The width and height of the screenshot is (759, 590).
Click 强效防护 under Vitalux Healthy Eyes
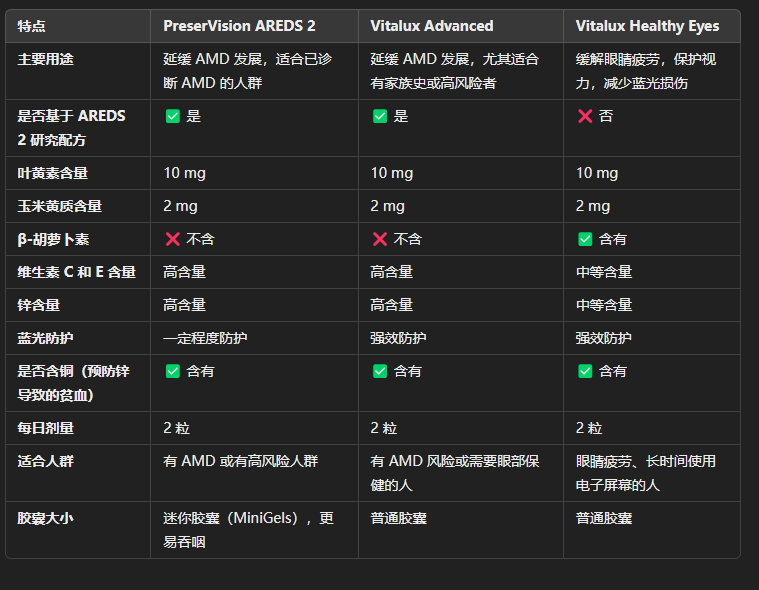604,338
